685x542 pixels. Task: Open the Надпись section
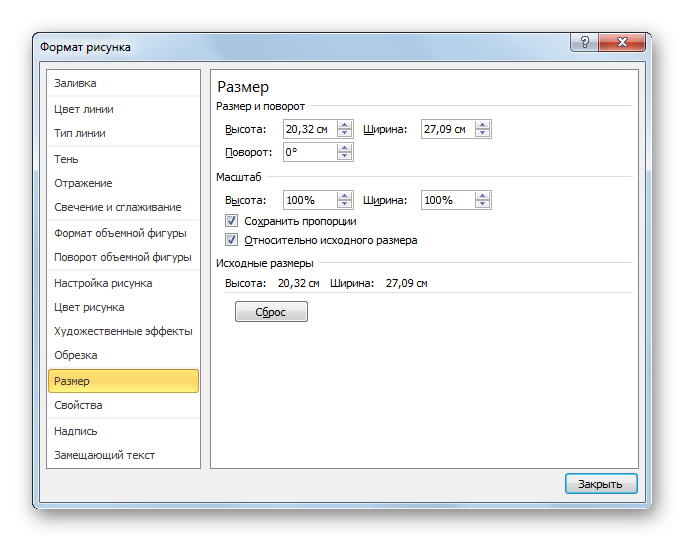(123, 431)
